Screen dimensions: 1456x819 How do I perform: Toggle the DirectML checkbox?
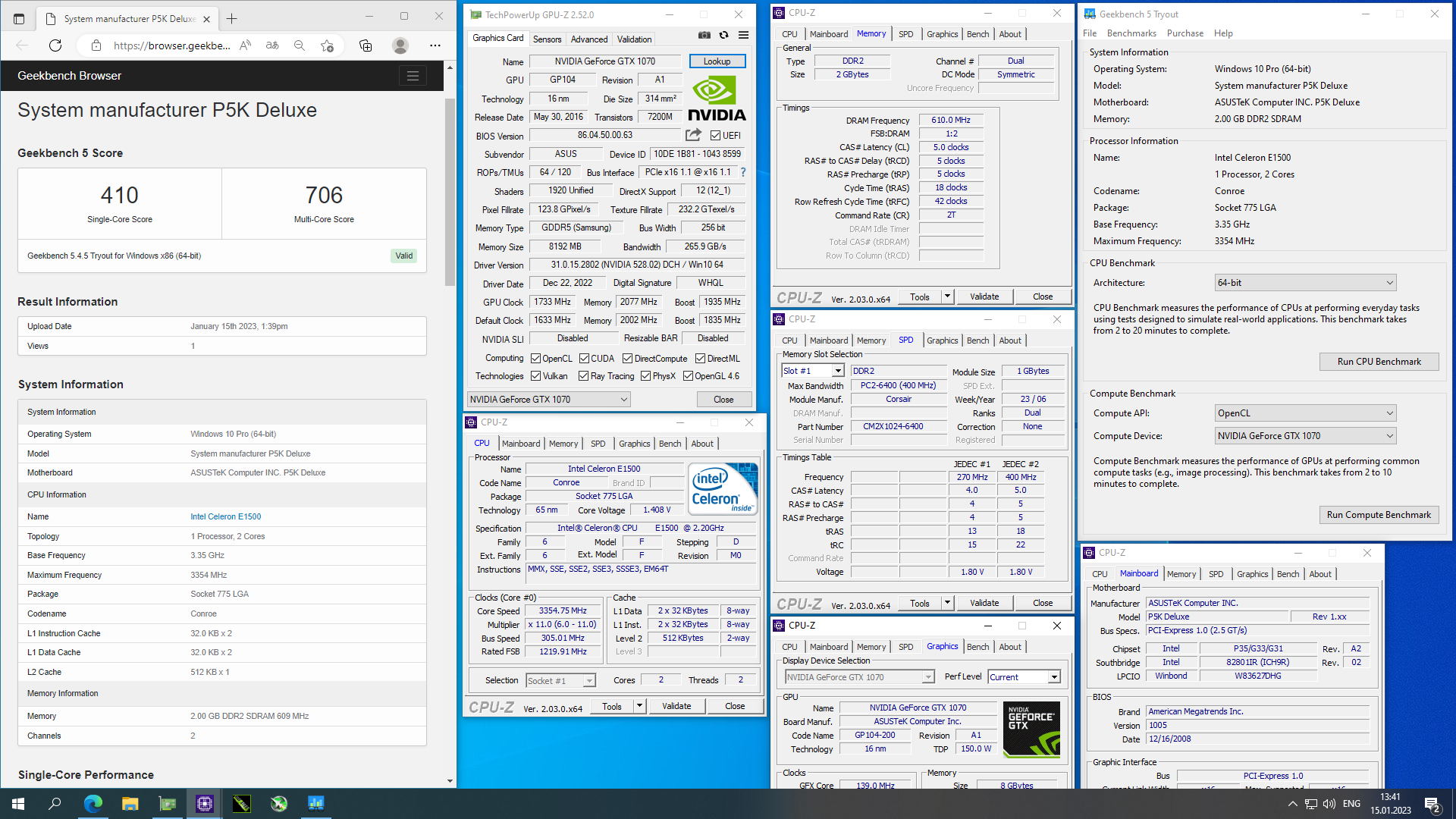tap(700, 359)
